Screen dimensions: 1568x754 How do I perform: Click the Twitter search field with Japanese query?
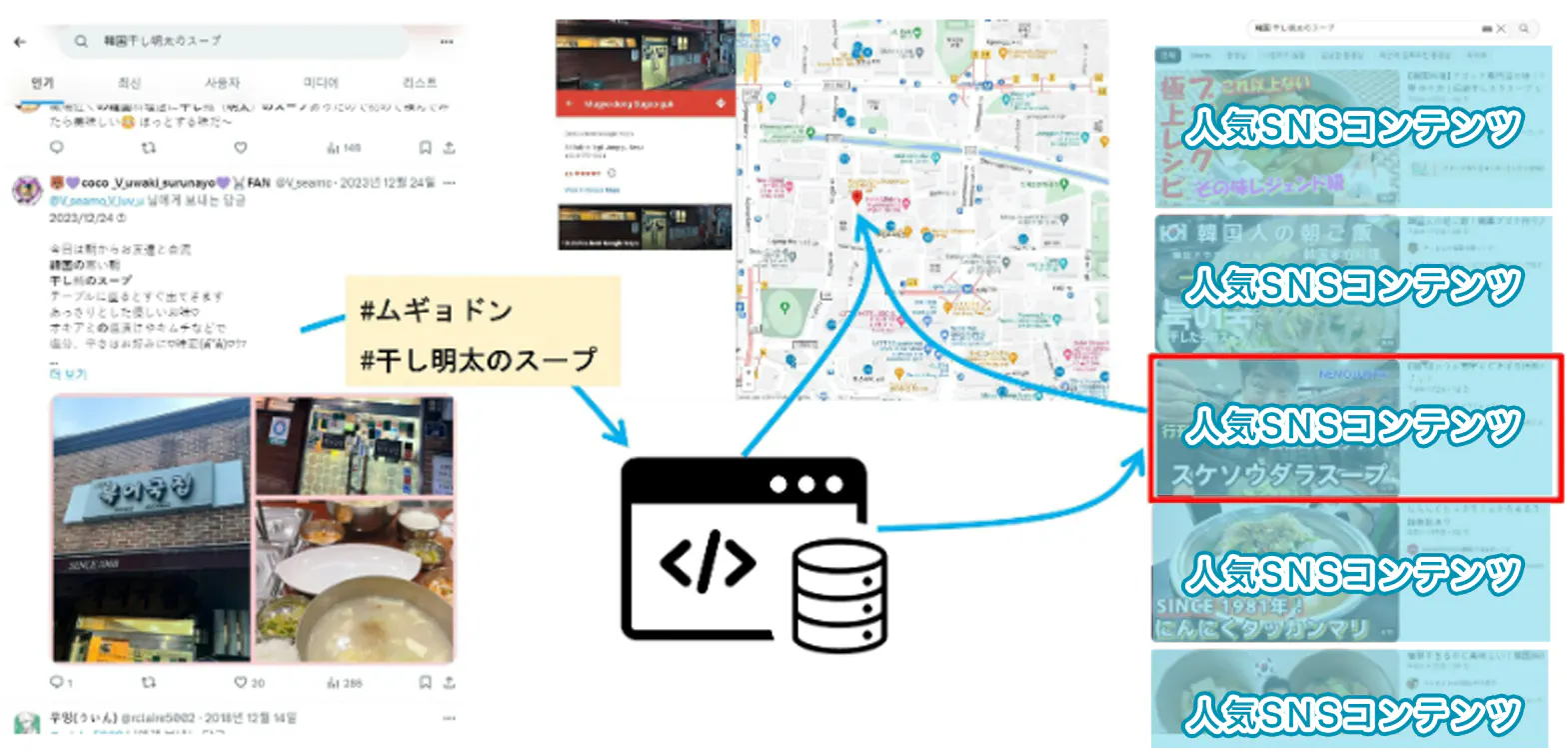click(x=240, y=41)
